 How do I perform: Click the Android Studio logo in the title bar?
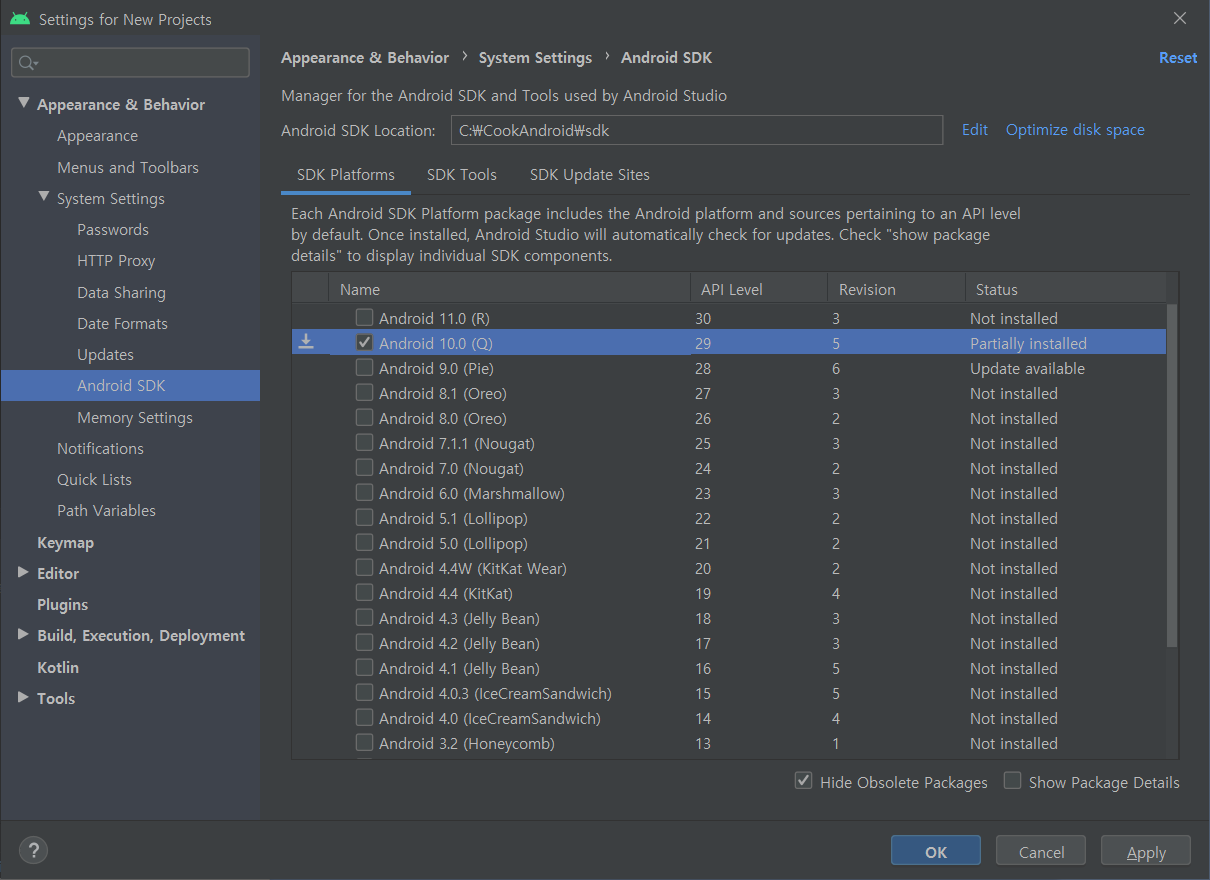coord(19,19)
